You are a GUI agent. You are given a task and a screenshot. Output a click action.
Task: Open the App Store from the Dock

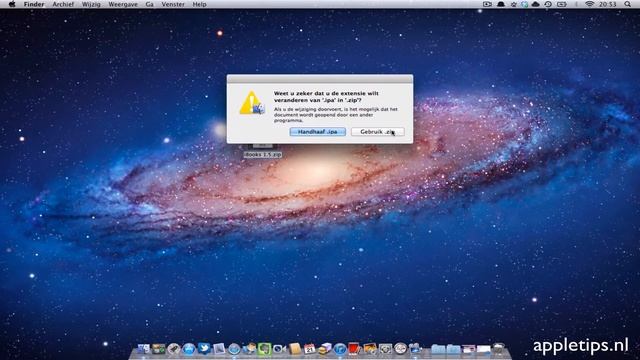click(x=189, y=349)
